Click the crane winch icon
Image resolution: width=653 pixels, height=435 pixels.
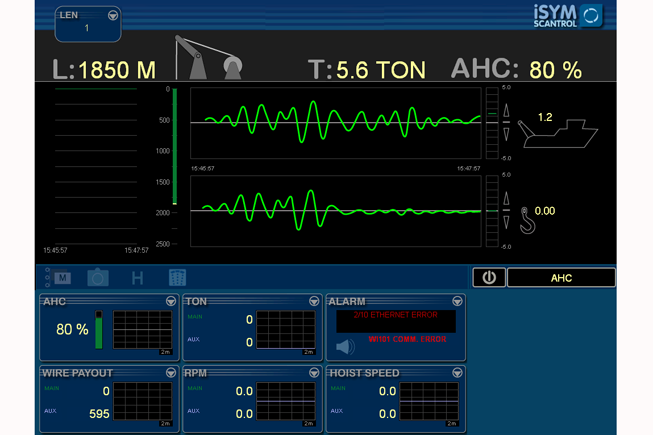pos(208,58)
